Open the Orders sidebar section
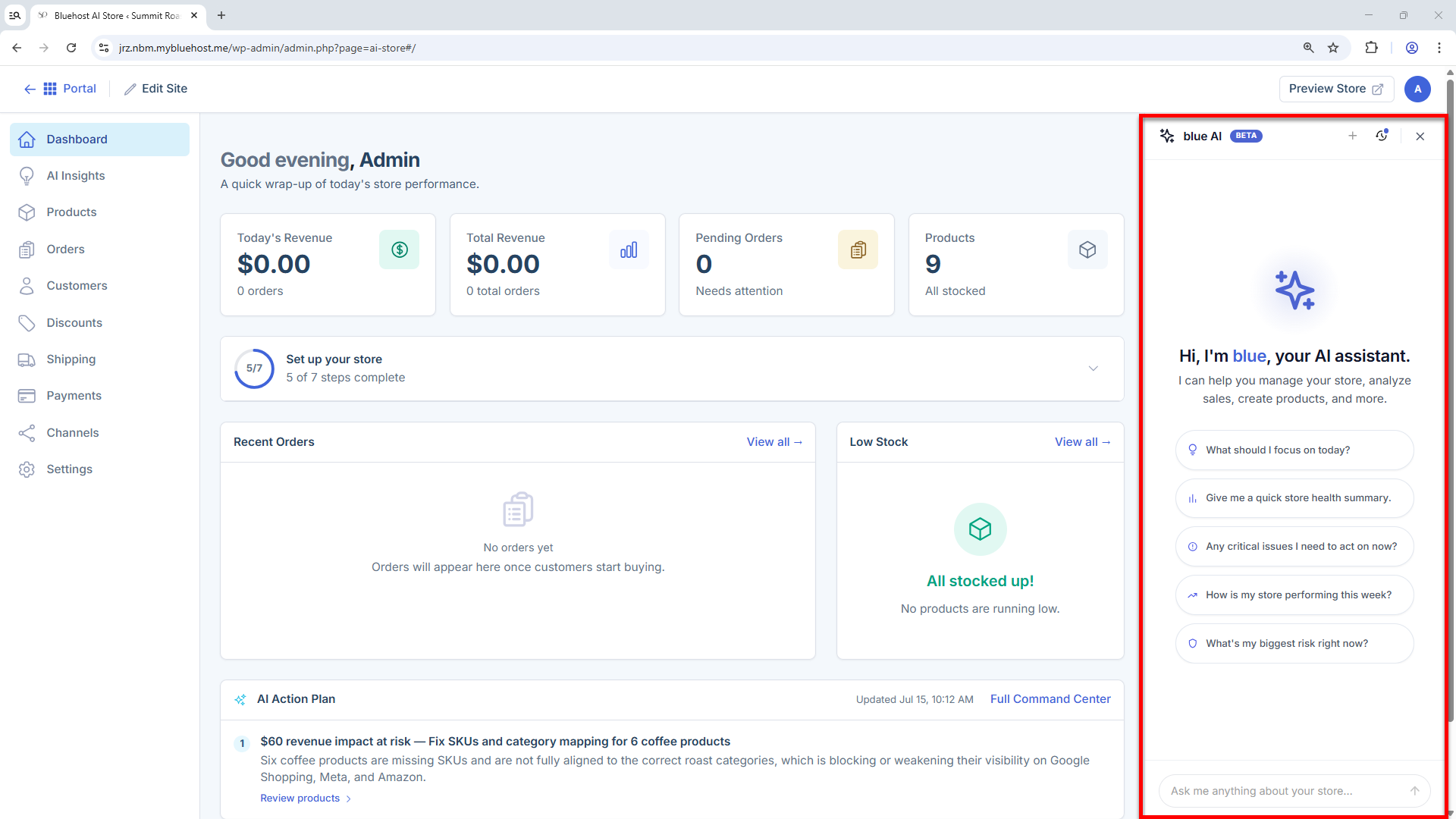This screenshot has height=819, width=1456. [x=99, y=249]
